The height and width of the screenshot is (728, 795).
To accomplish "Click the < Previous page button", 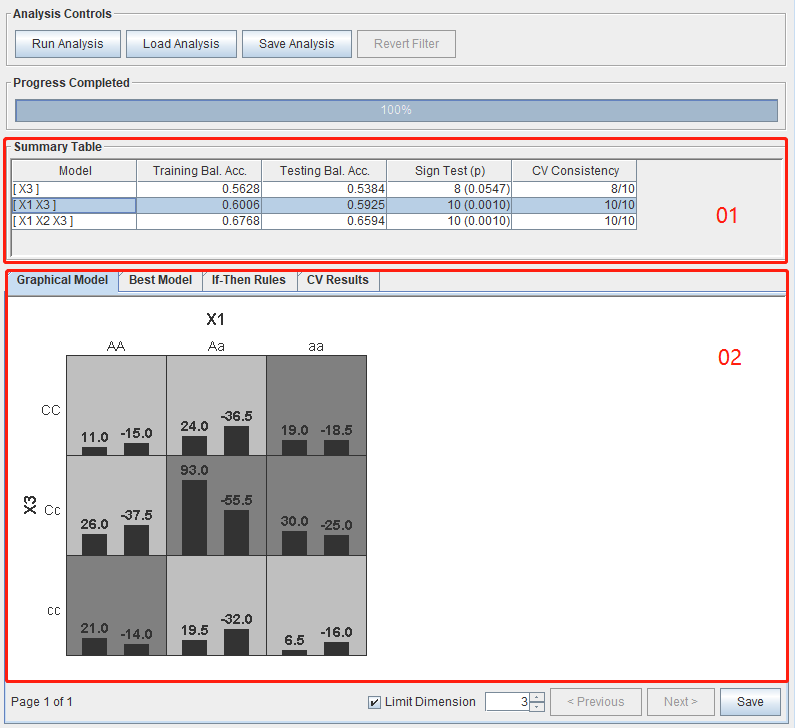I will tap(596, 702).
